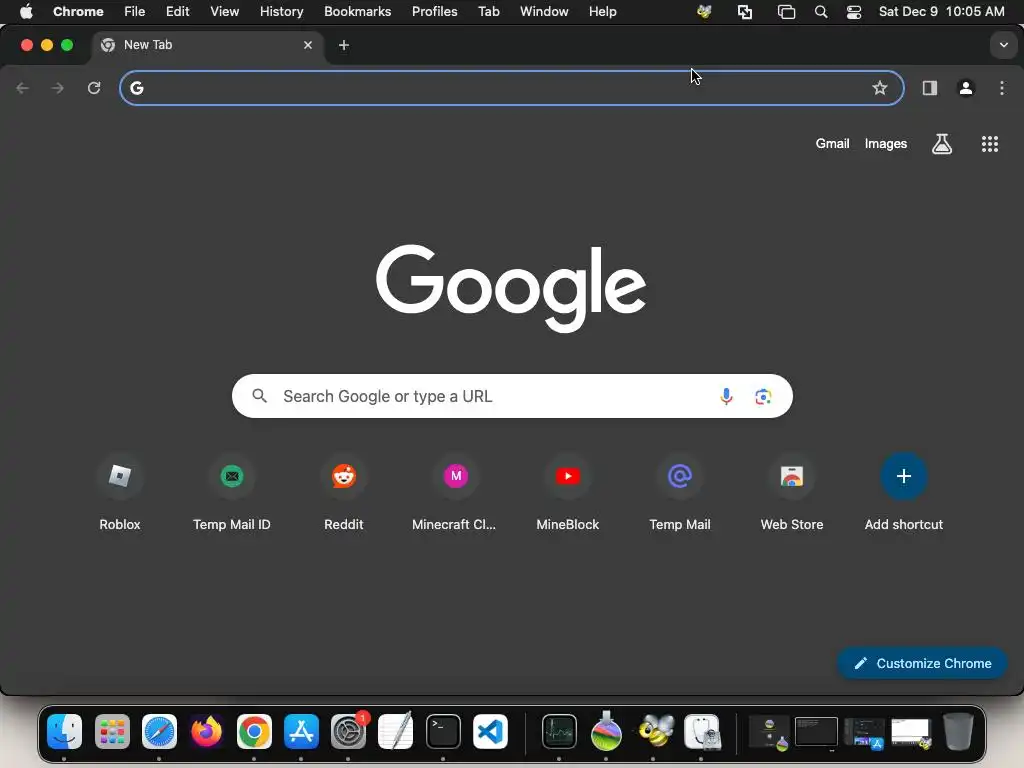The width and height of the screenshot is (1024, 768).
Task: Open a new tab with plus button
Action: click(x=344, y=45)
